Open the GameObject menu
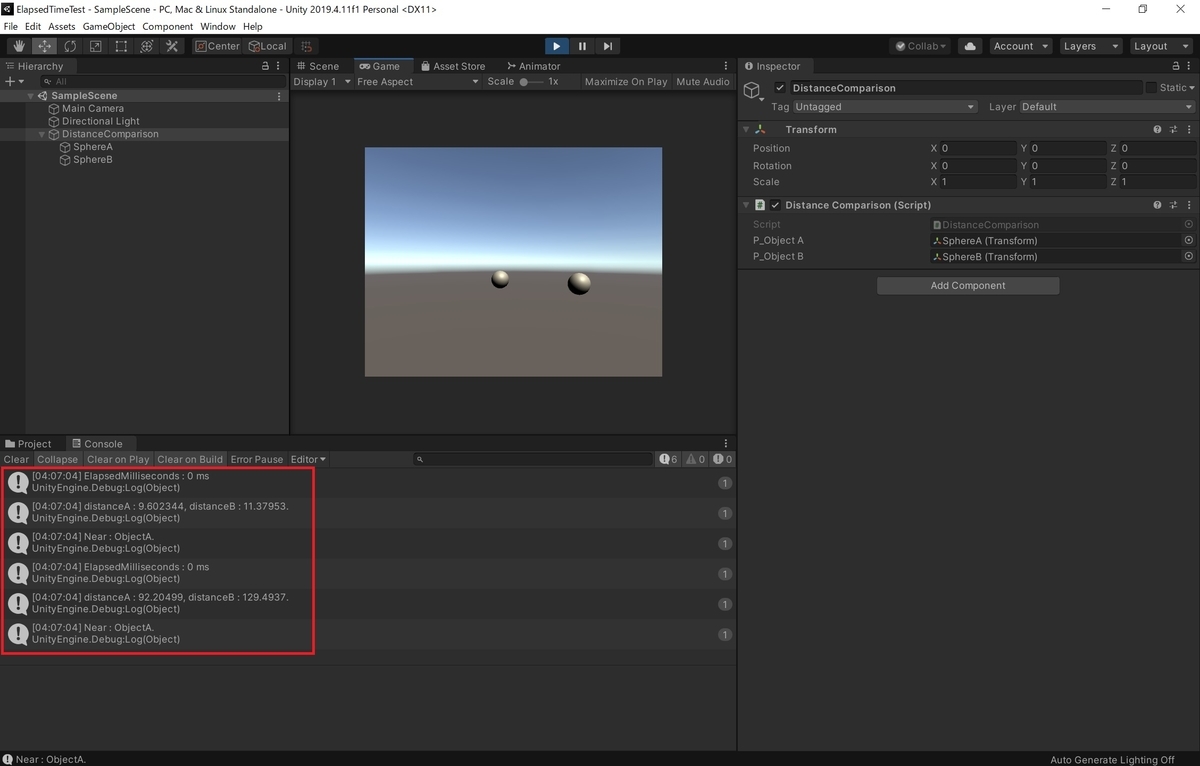 [x=109, y=26]
